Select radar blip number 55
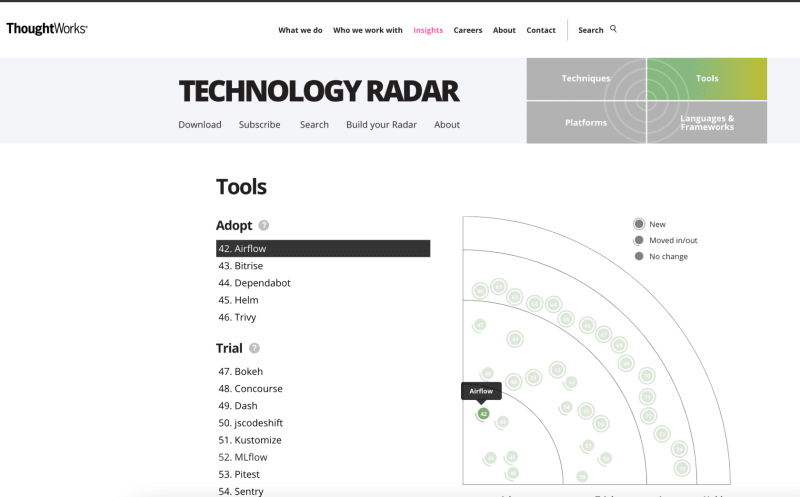The image size is (800, 497). coord(586,411)
